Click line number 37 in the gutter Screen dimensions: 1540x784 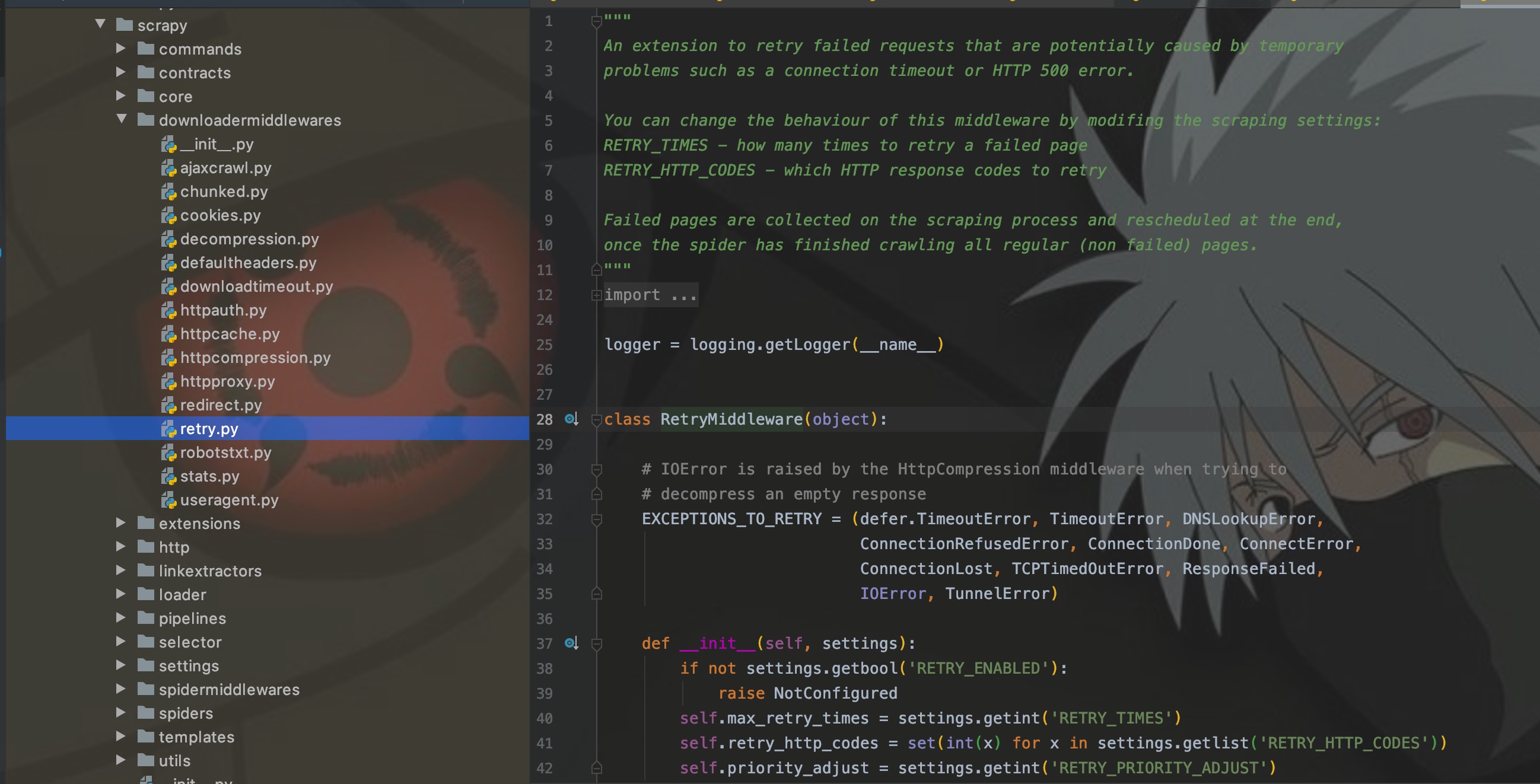(545, 643)
